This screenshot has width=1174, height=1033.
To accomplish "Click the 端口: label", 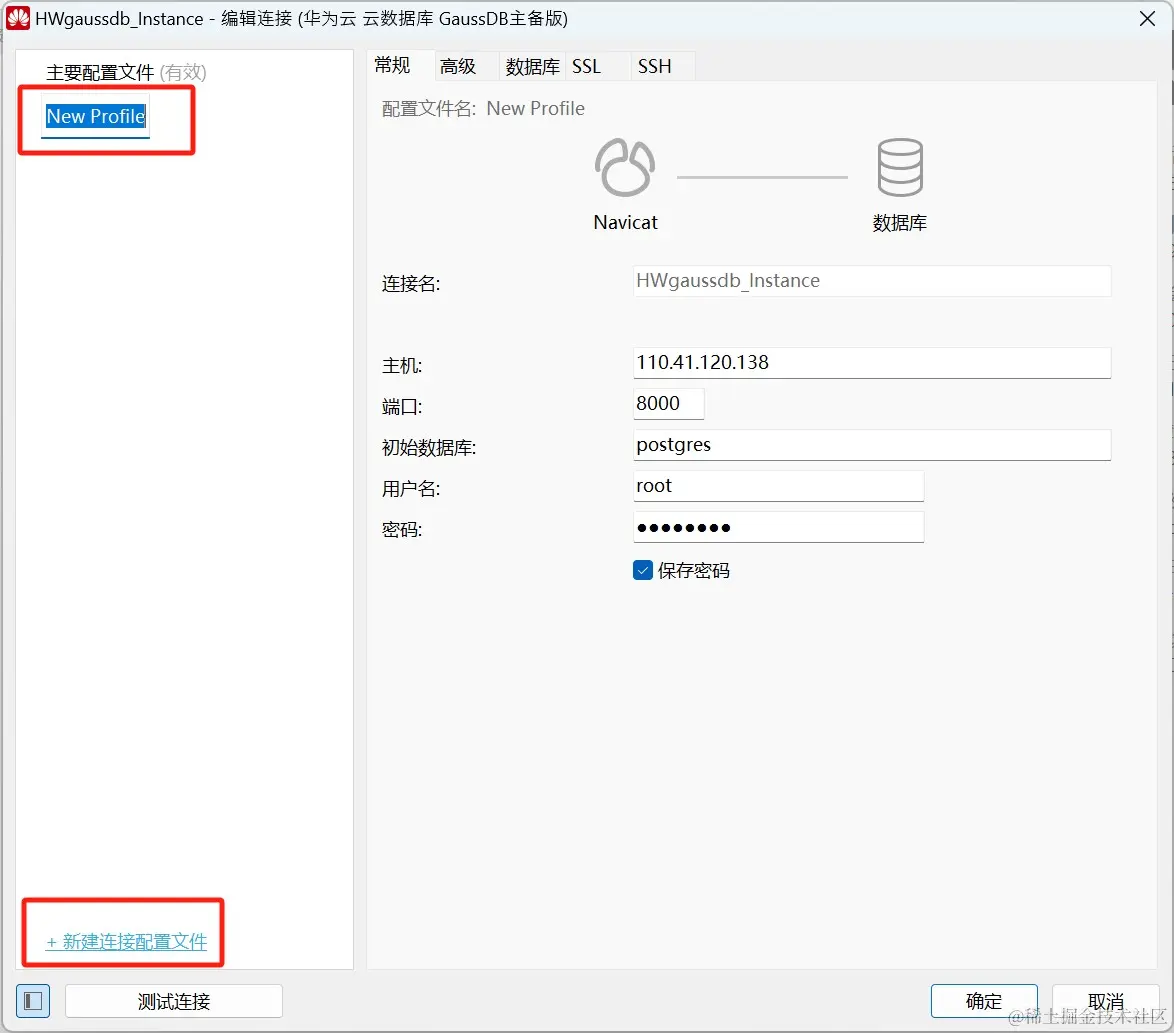I will tap(402, 406).
